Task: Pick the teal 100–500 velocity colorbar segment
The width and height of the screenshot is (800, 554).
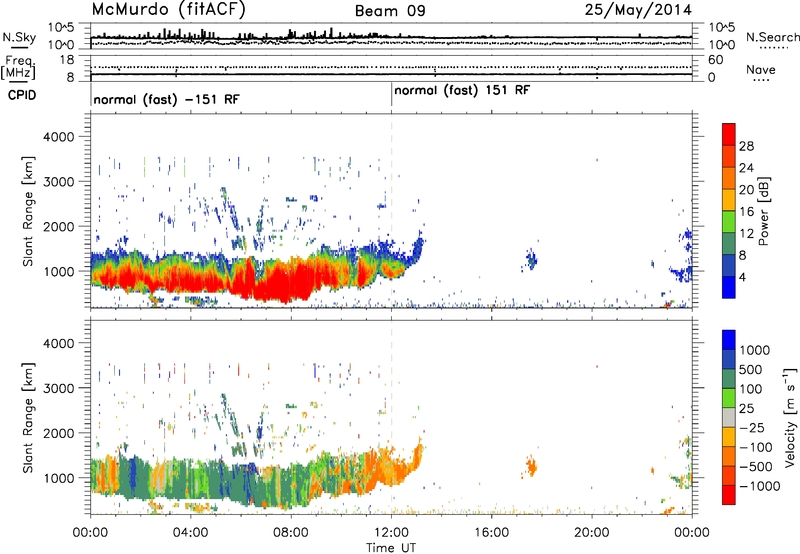Action: pyautogui.click(x=729, y=379)
